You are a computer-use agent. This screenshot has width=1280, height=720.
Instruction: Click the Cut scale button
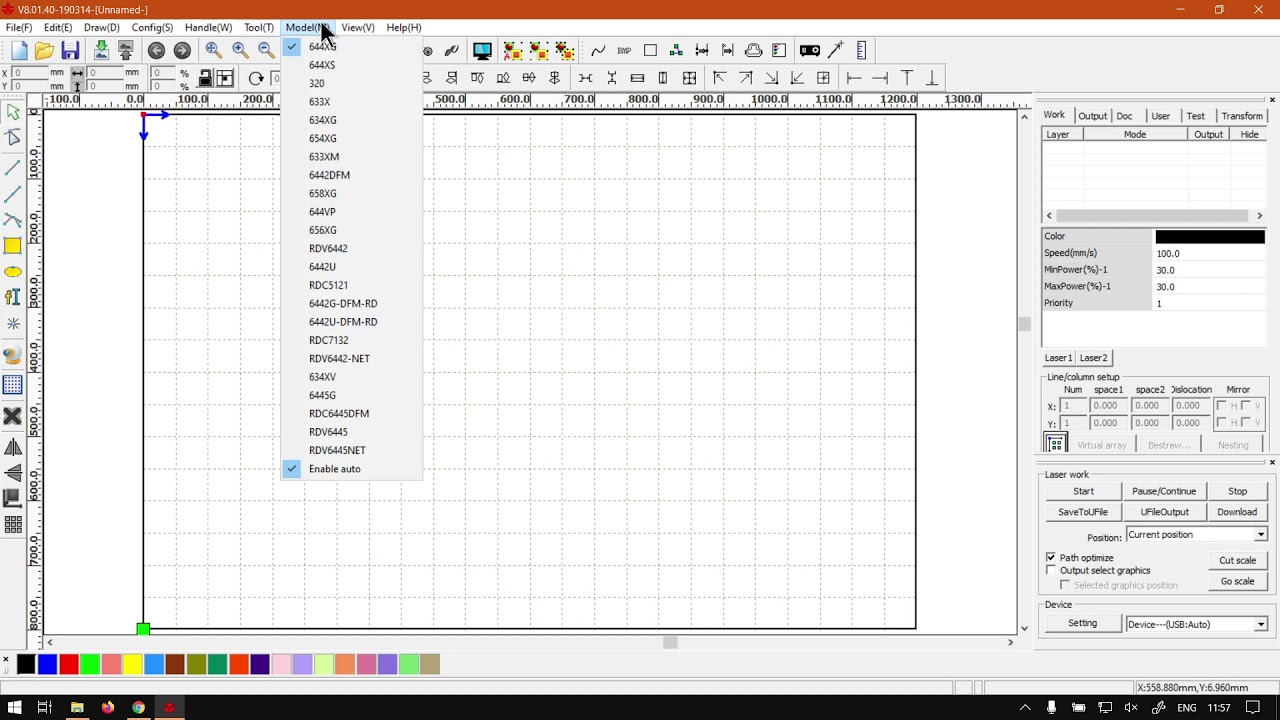(1237, 560)
